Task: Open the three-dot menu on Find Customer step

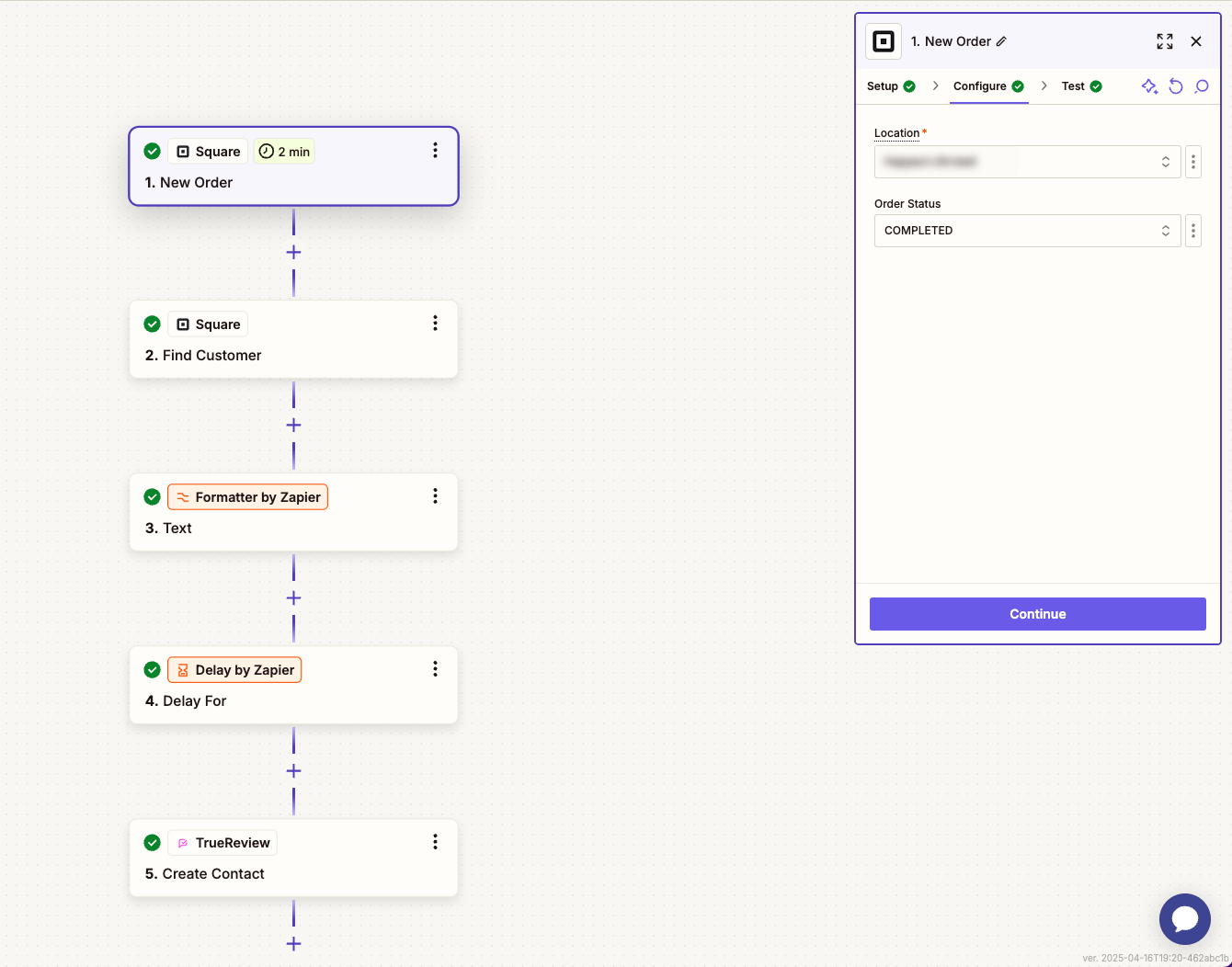Action: pyautogui.click(x=435, y=324)
